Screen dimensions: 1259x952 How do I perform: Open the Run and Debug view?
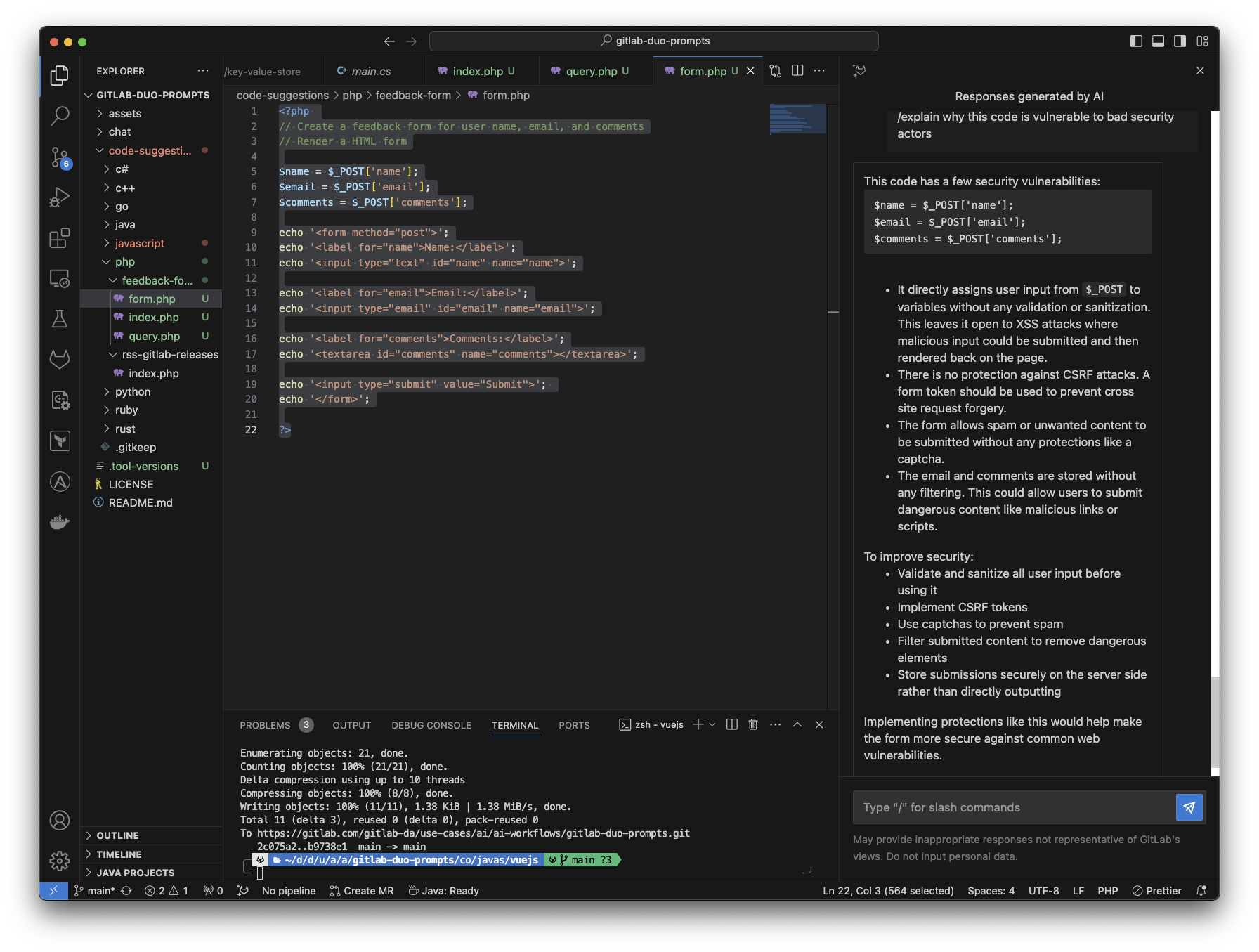[x=60, y=197]
